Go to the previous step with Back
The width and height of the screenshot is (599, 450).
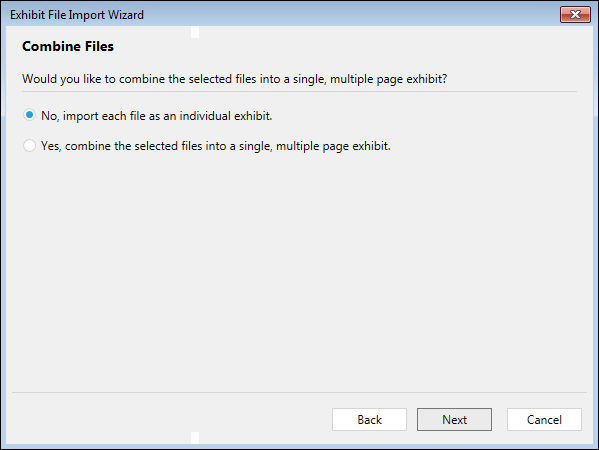369,419
